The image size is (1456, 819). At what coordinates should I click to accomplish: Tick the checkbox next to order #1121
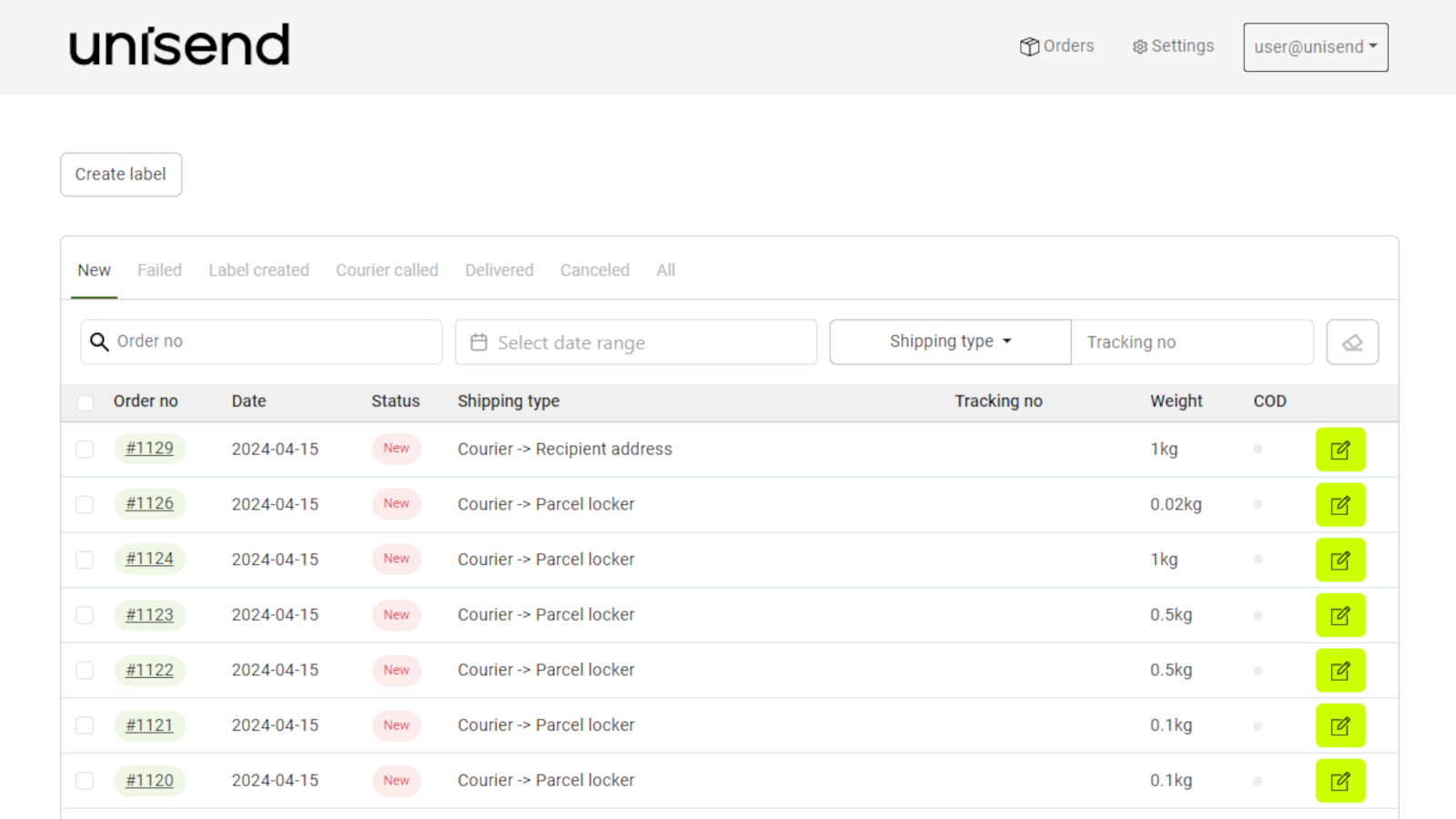pos(85,725)
